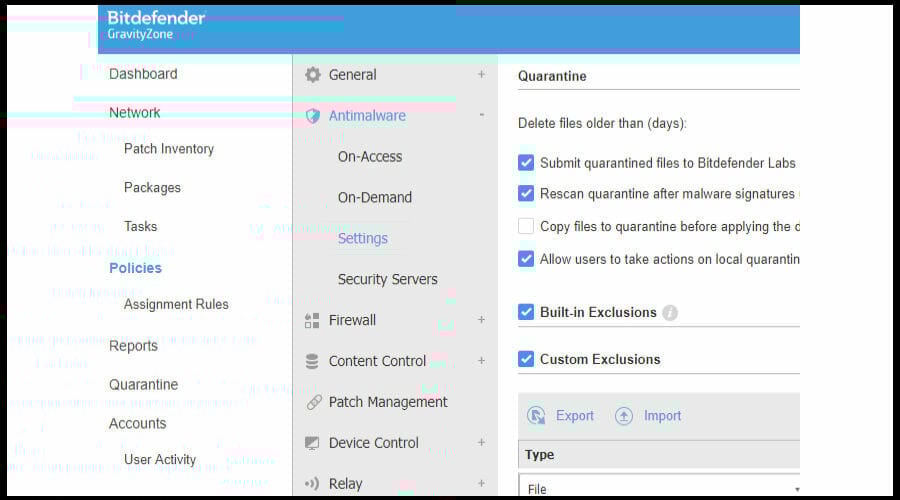
Task: Collapse the Antimalware section
Action: click(x=482, y=115)
